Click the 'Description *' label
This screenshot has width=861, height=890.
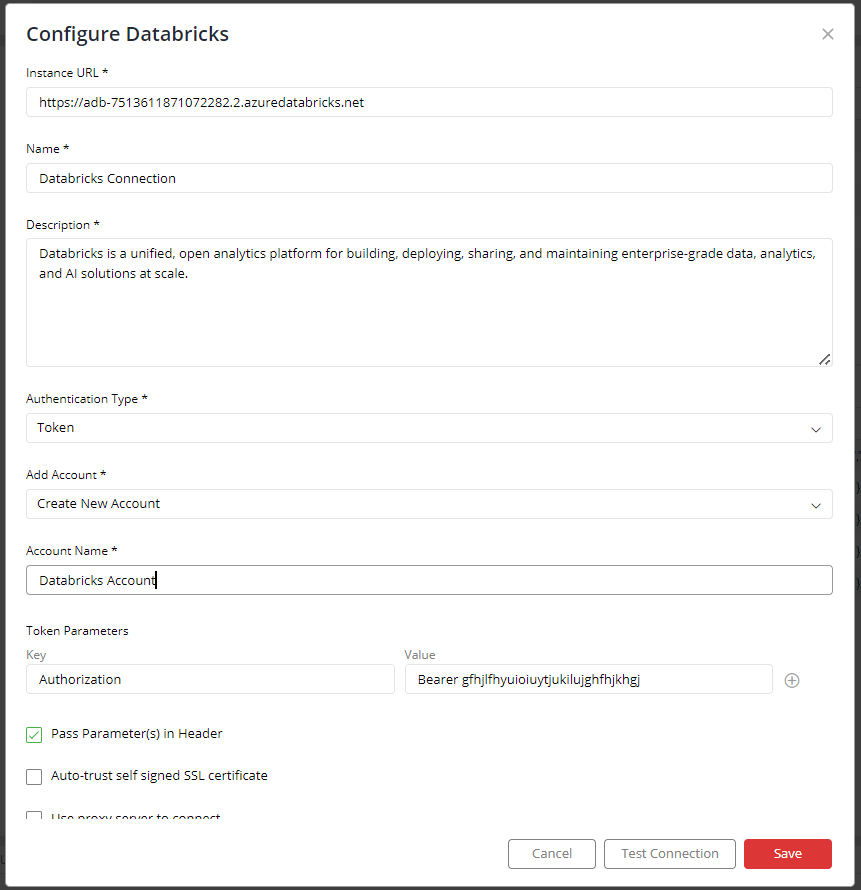pos(63,225)
